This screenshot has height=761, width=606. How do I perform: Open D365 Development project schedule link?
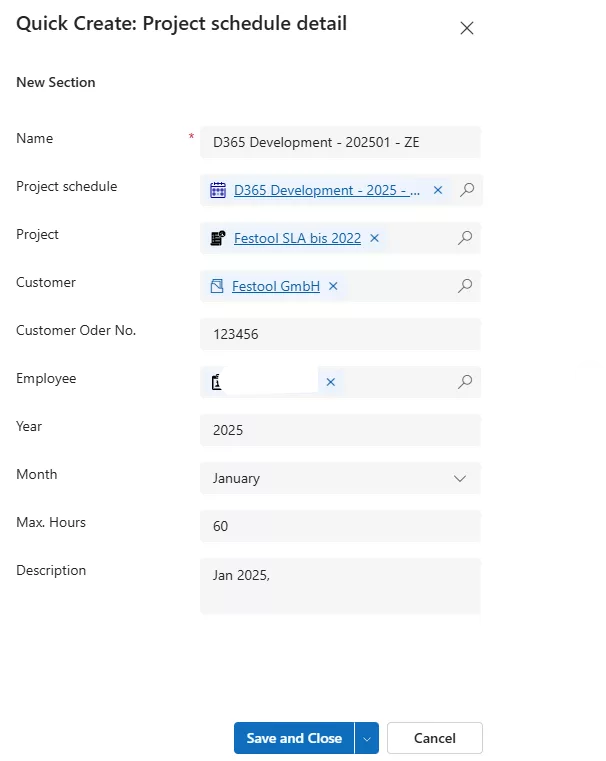point(327,190)
